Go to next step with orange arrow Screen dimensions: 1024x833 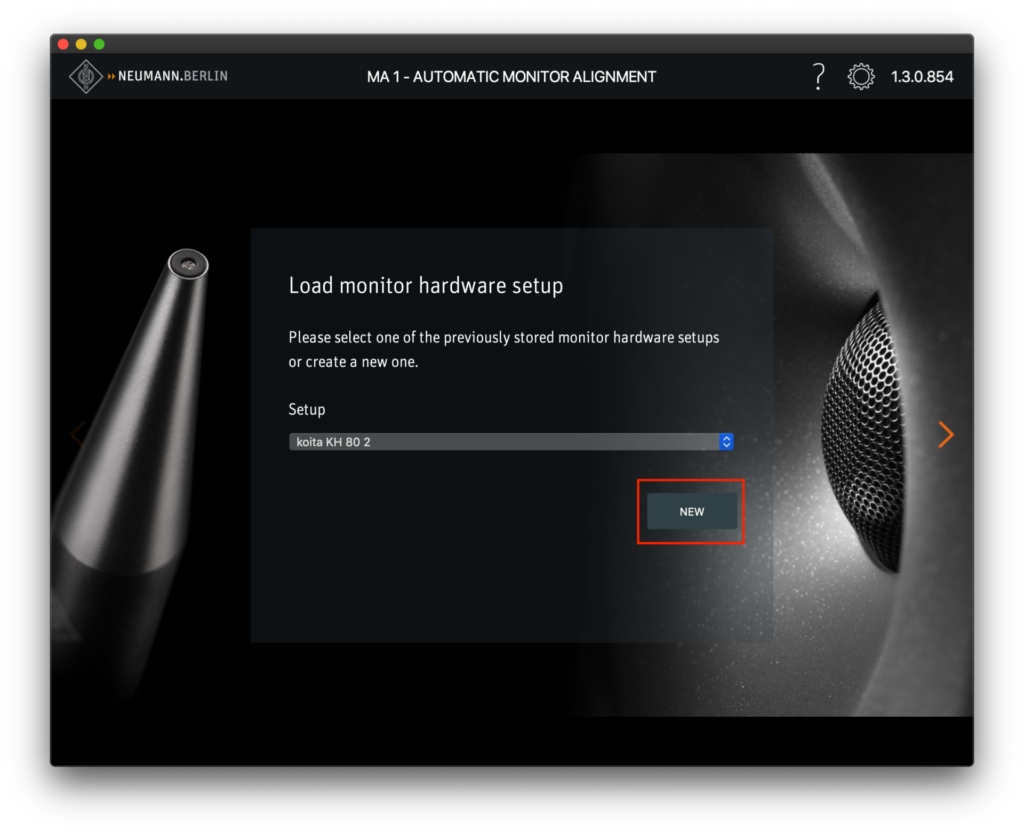pyautogui.click(x=946, y=434)
